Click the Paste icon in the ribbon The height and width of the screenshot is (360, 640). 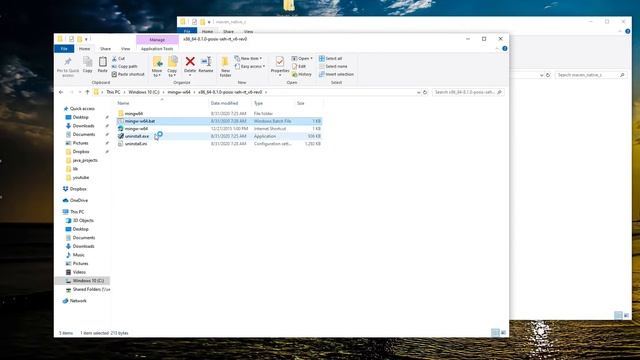click(x=102, y=62)
